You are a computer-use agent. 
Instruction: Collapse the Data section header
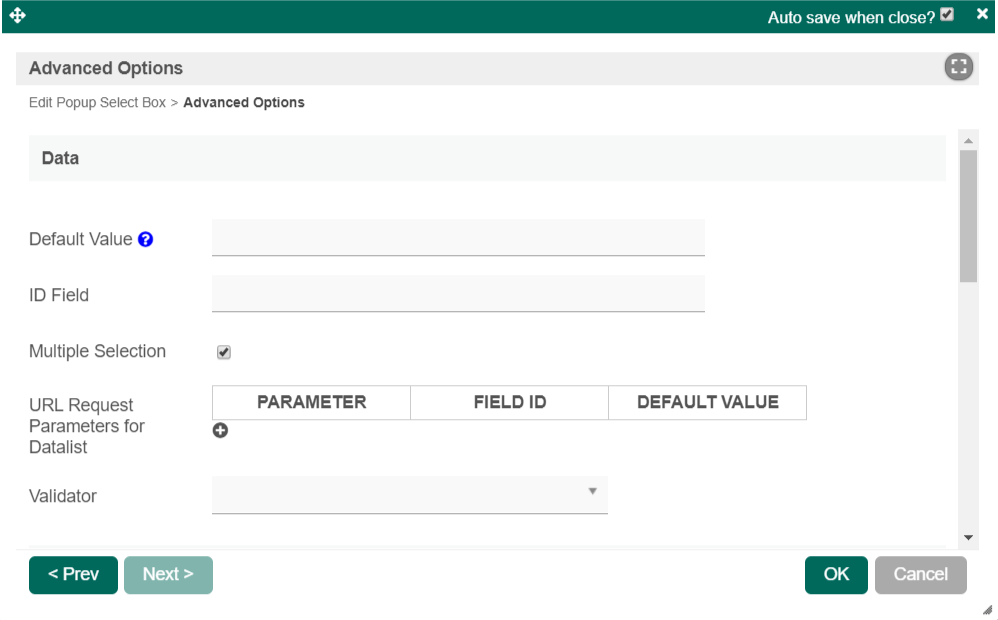coord(486,158)
